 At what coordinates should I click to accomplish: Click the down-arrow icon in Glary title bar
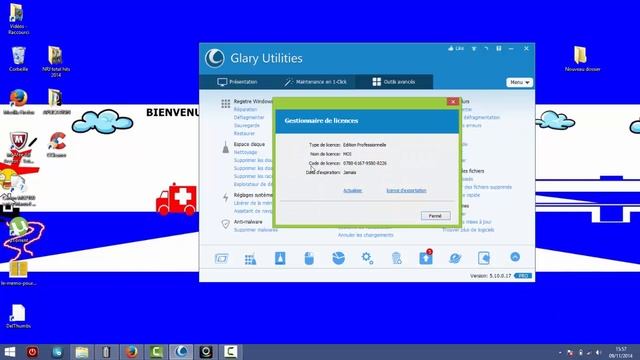click(x=474, y=49)
